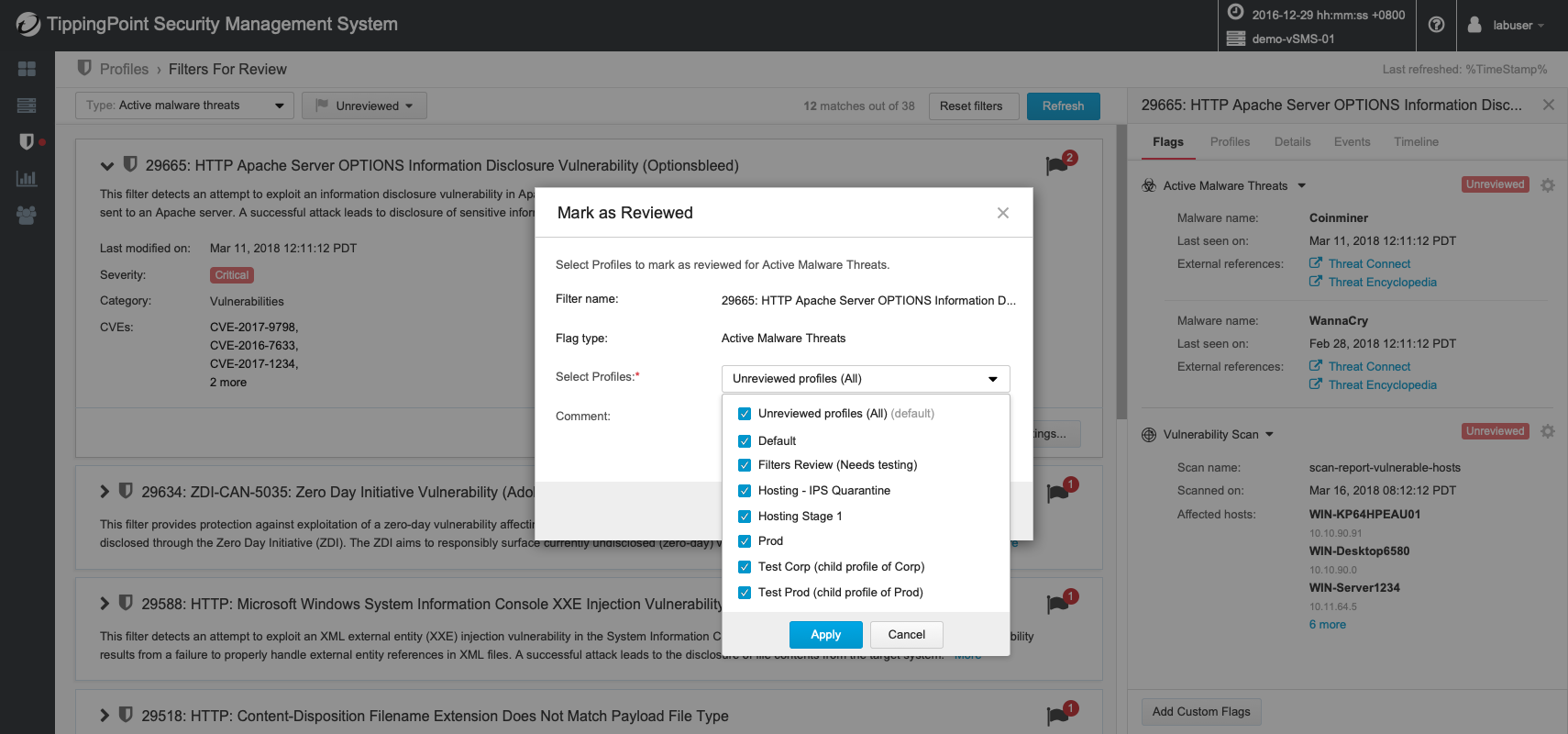Switch to the Profiles tab in side panel
This screenshot has width=1568, height=734.
tap(1230, 142)
